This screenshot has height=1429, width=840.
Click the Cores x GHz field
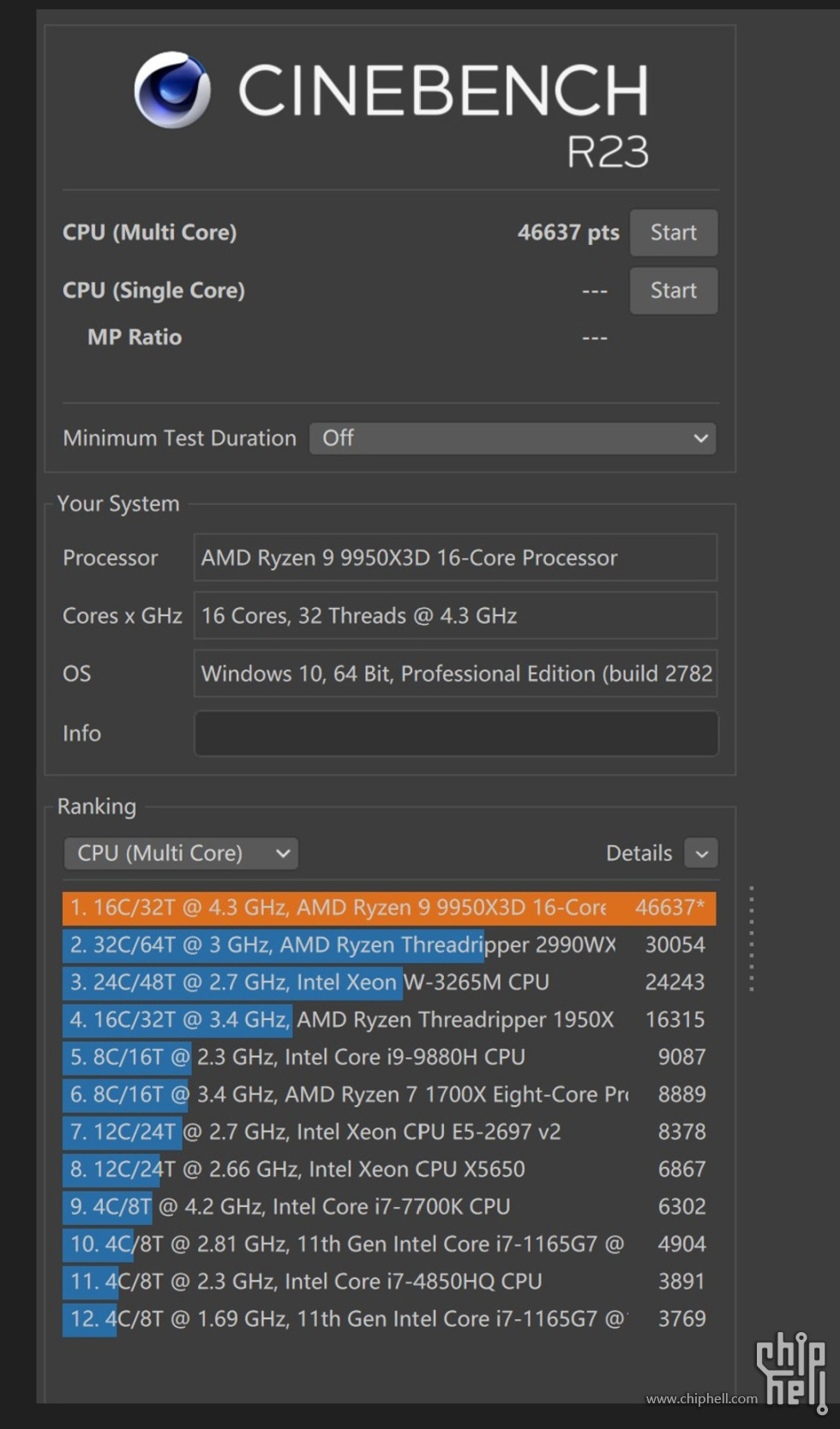click(455, 615)
